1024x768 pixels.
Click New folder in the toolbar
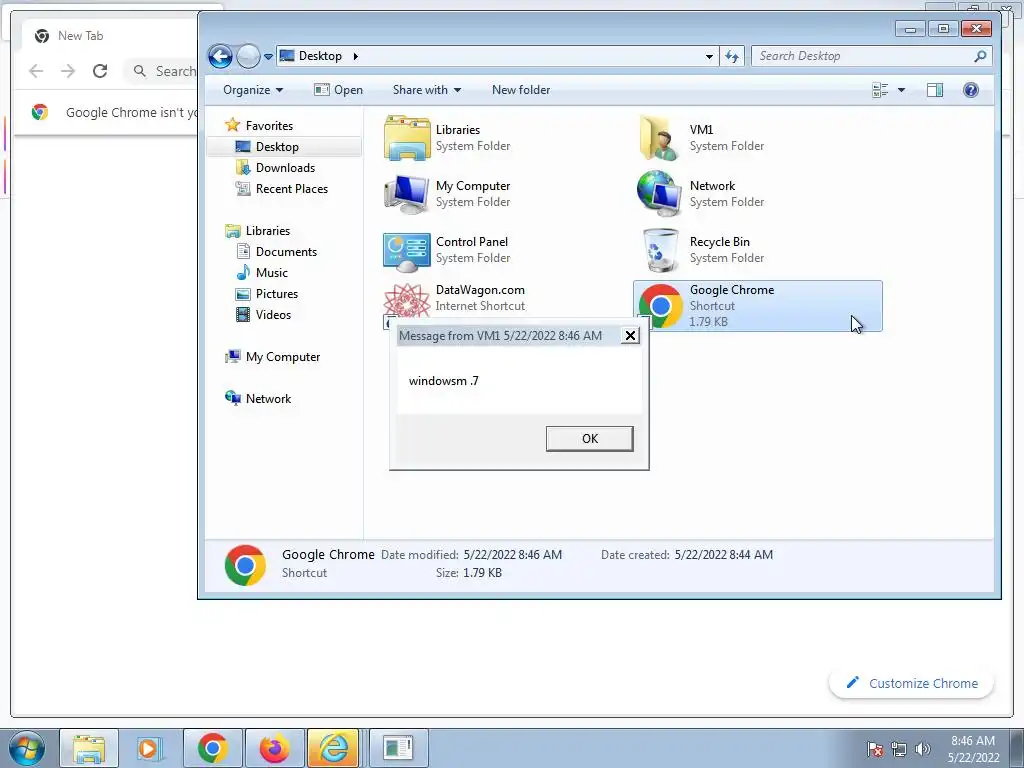[520, 90]
